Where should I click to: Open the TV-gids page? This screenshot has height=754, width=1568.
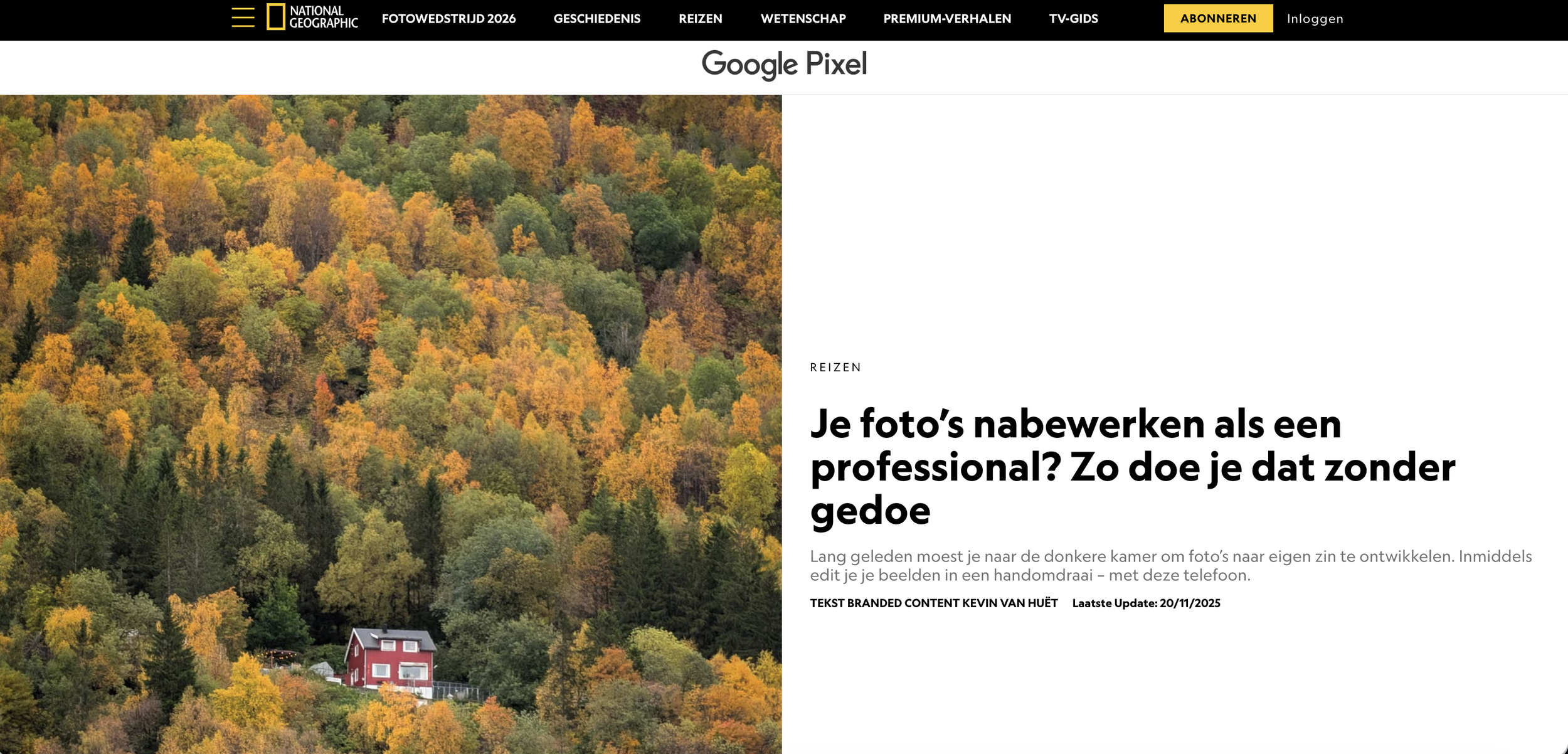(1073, 19)
